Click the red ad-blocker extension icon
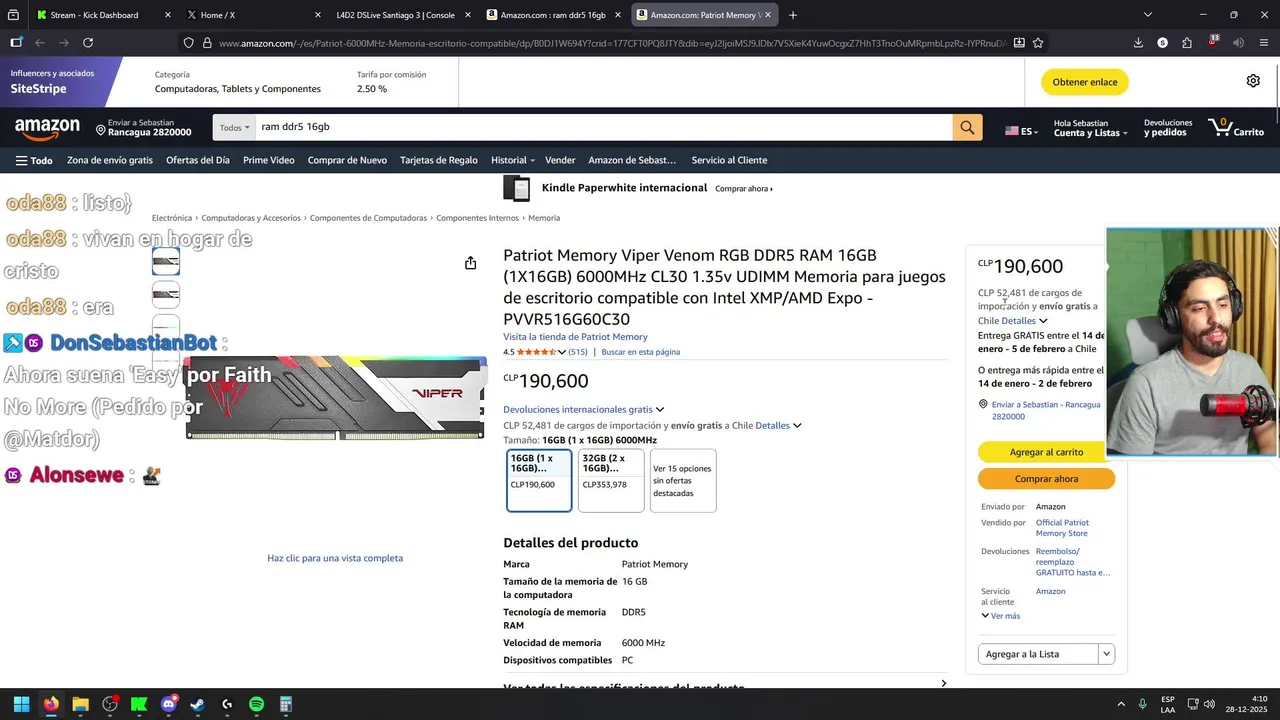The width and height of the screenshot is (1280, 720). (1213, 42)
